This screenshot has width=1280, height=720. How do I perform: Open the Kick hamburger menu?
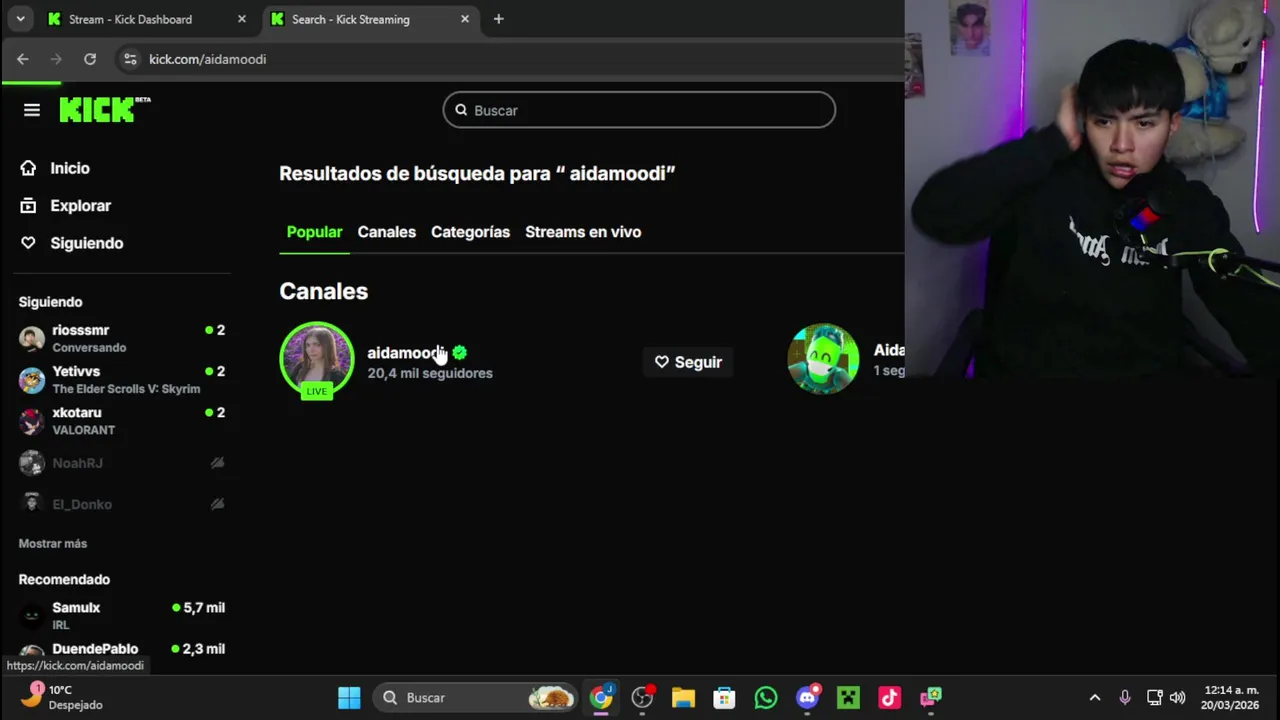pos(32,110)
